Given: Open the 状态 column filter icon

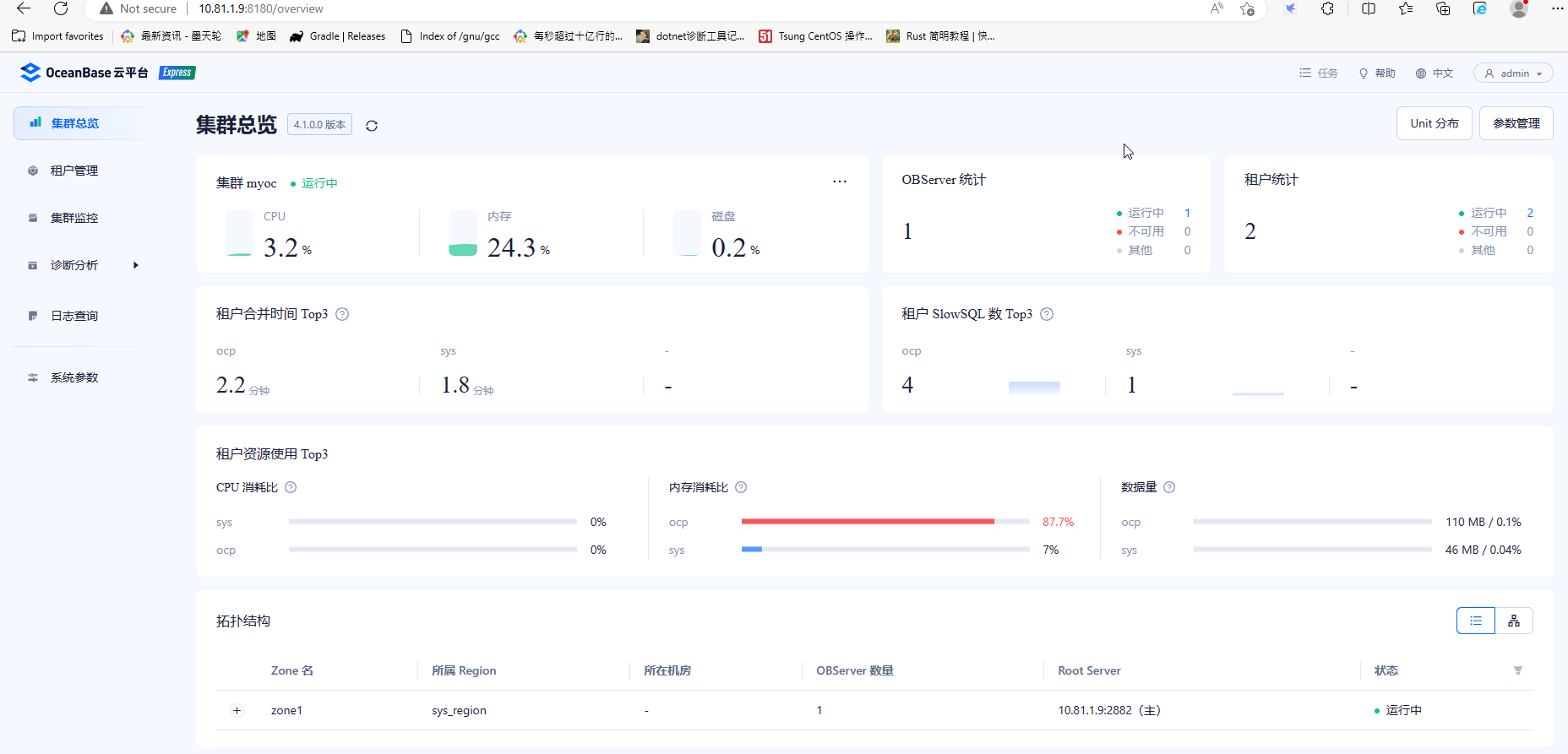Looking at the screenshot, I should coord(1518,670).
